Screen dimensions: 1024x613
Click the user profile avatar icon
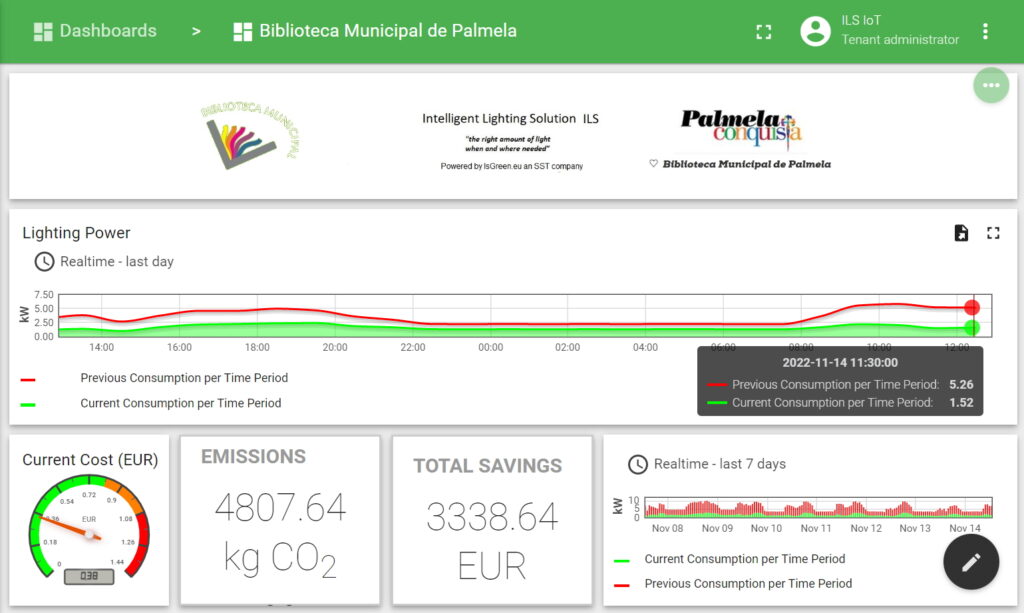tap(816, 31)
